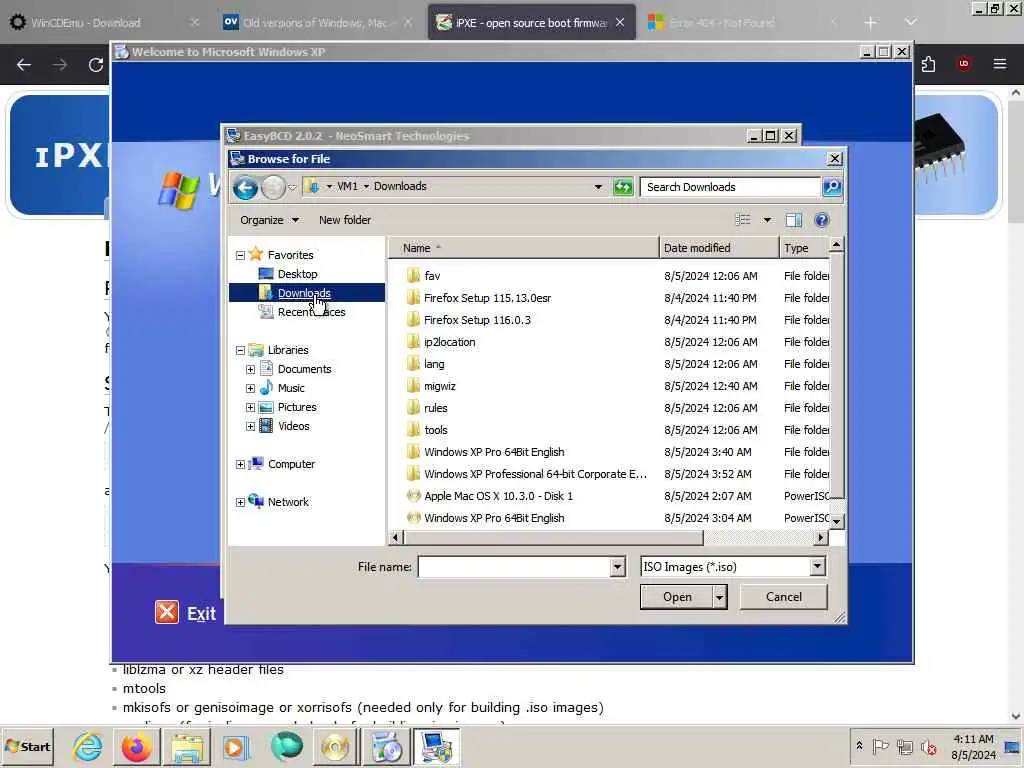Open the Open button's split dropdown arrow
Viewport: 1024px width, 768px height.
[720, 597]
